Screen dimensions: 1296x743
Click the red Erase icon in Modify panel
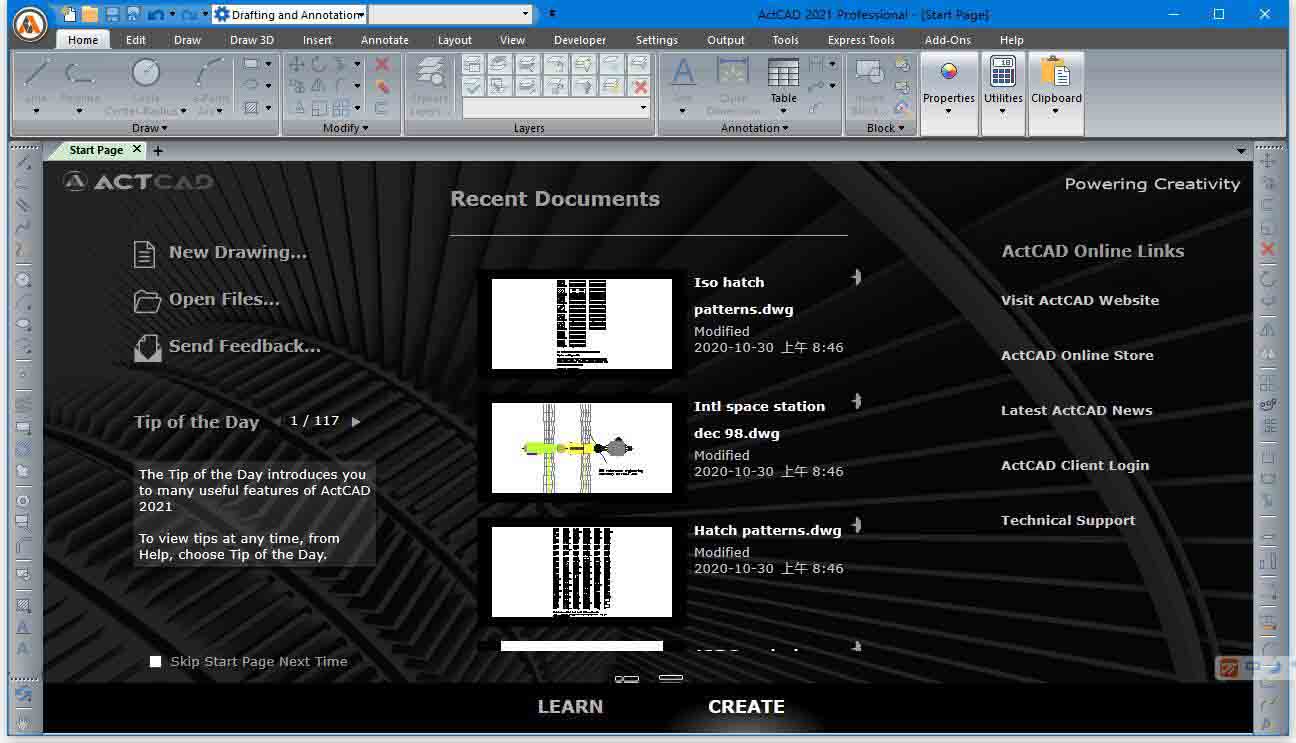(x=382, y=64)
